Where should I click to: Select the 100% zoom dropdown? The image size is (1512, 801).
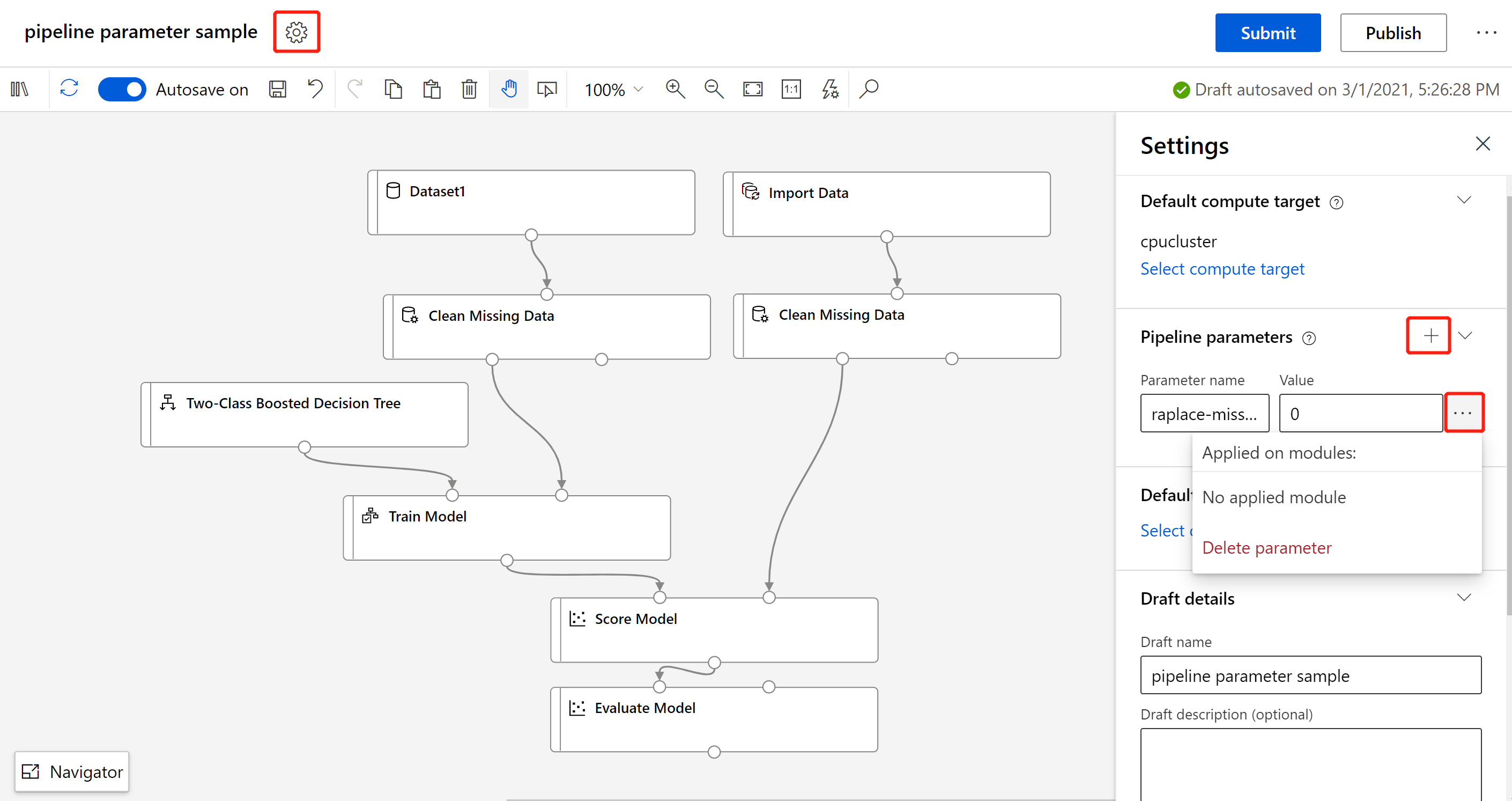pyautogui.click(x=610, y=88)
